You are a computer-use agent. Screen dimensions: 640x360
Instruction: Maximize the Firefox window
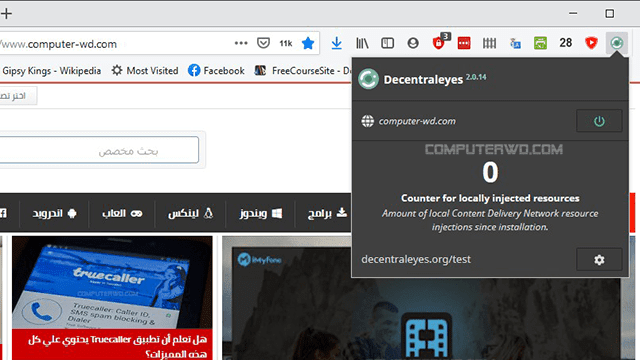(610, 13)
